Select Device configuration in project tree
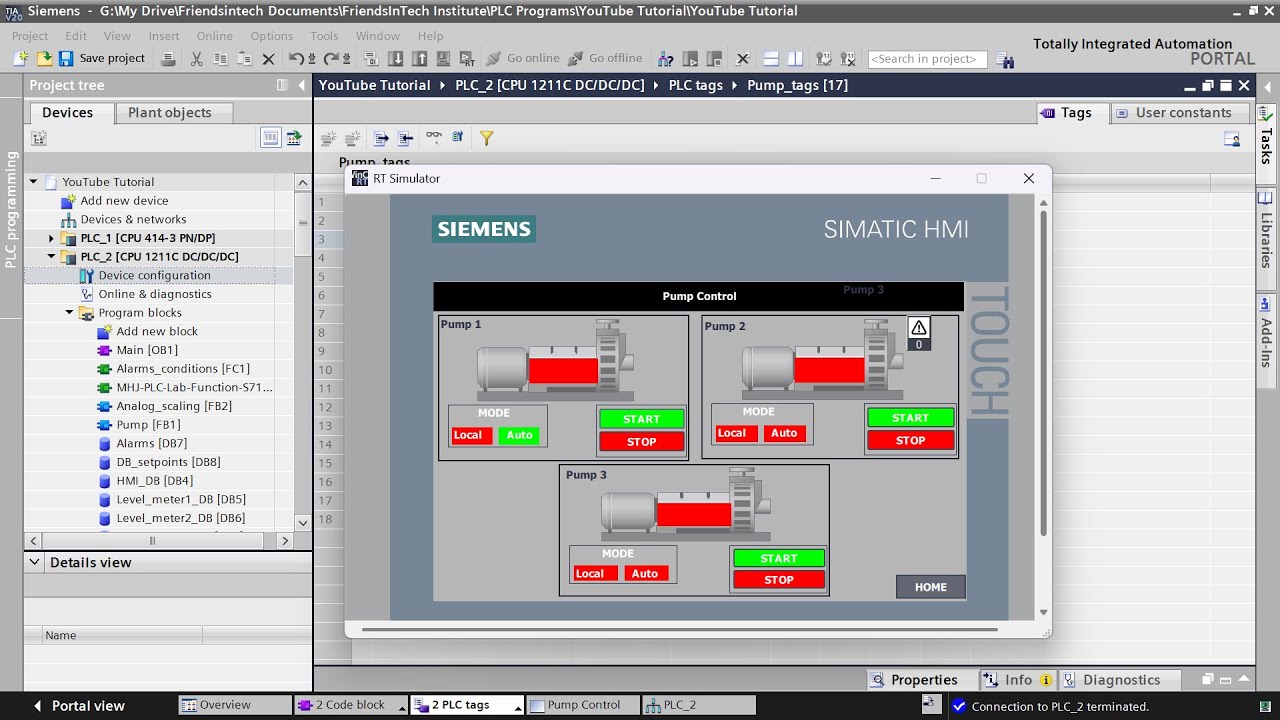 pos(154,276)
